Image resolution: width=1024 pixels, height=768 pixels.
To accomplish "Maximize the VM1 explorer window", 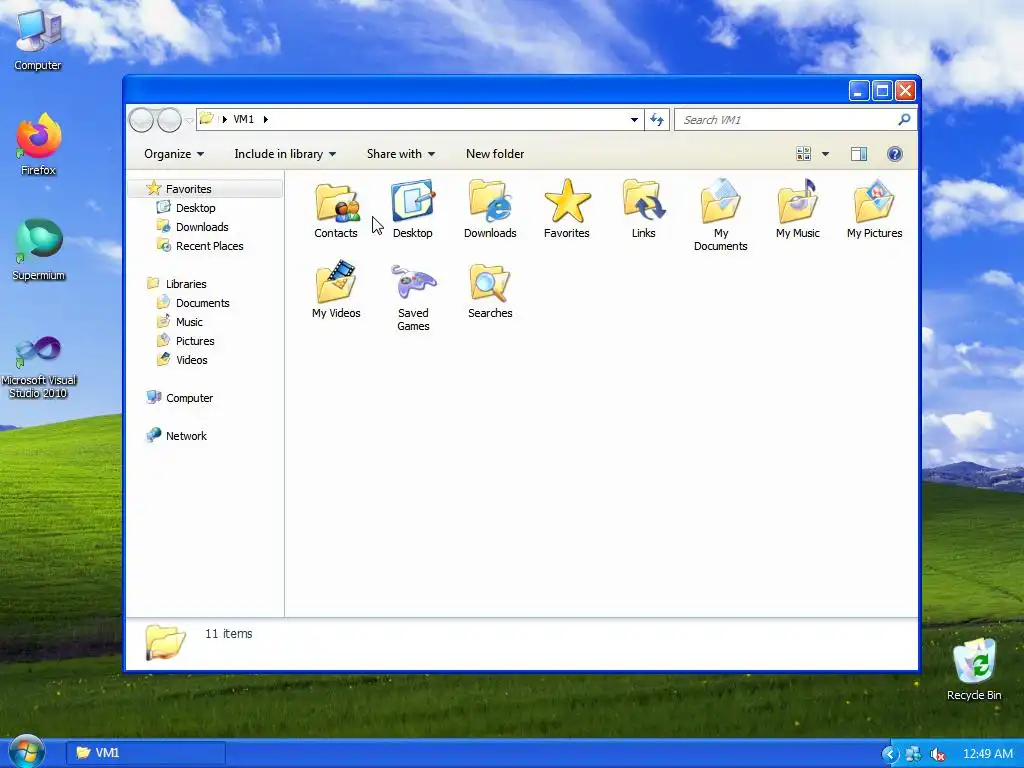I will pos(882,91).
